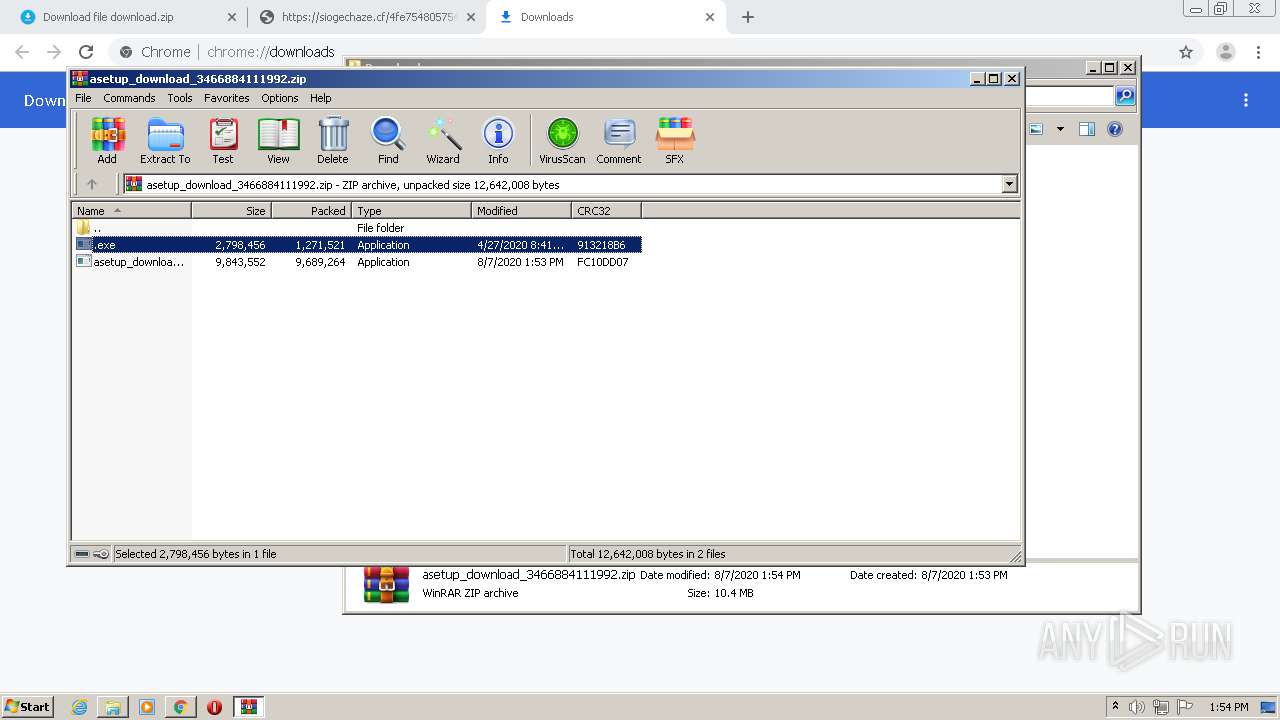Select the asetup_downloa... file row

coord(357,262)
